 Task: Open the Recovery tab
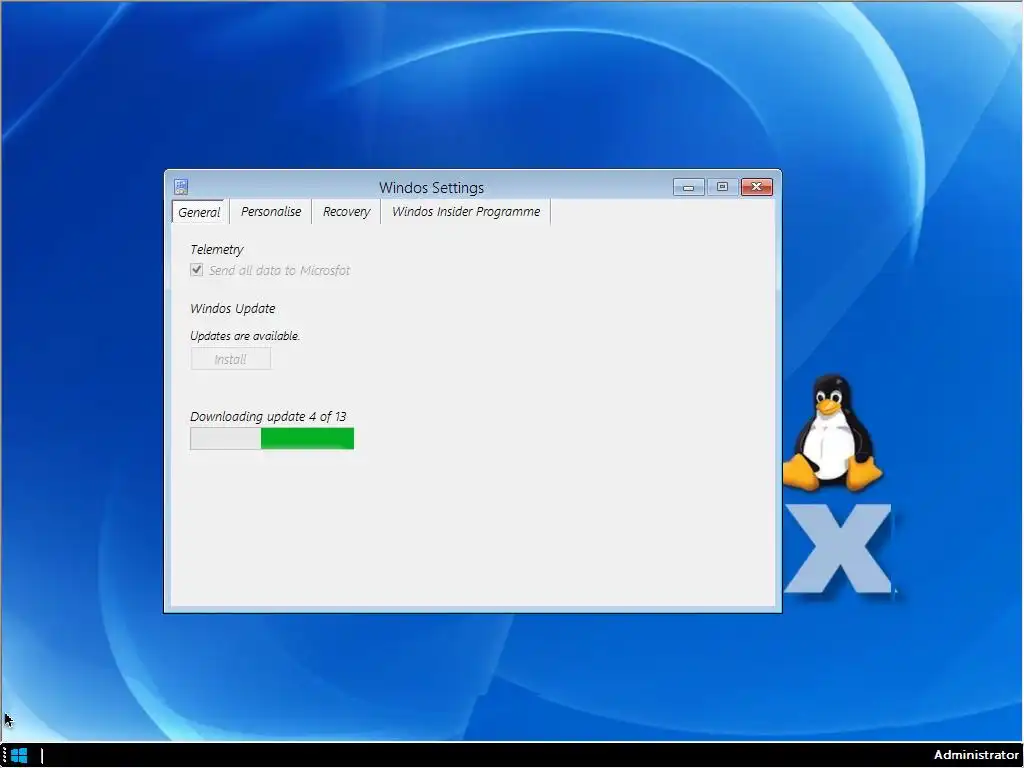(346, 212)
